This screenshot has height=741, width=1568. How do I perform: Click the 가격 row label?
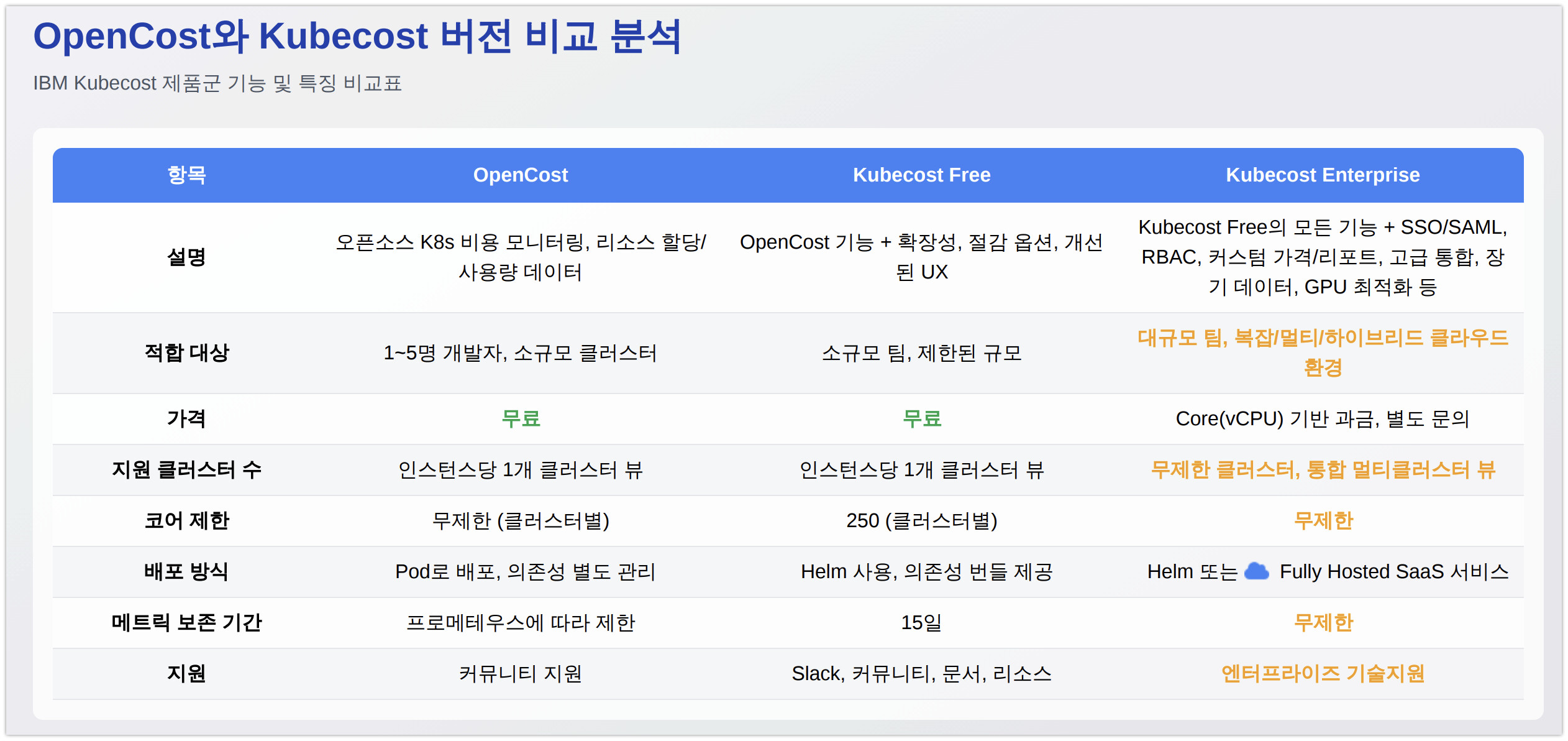pyautogui.click(x=186, y=419)
